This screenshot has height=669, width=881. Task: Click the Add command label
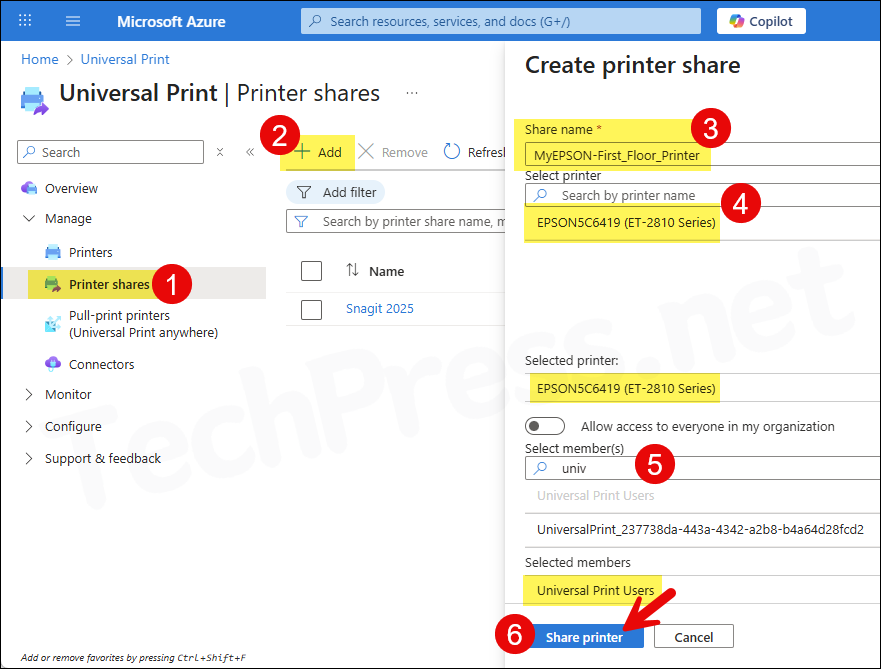(330, 152)
